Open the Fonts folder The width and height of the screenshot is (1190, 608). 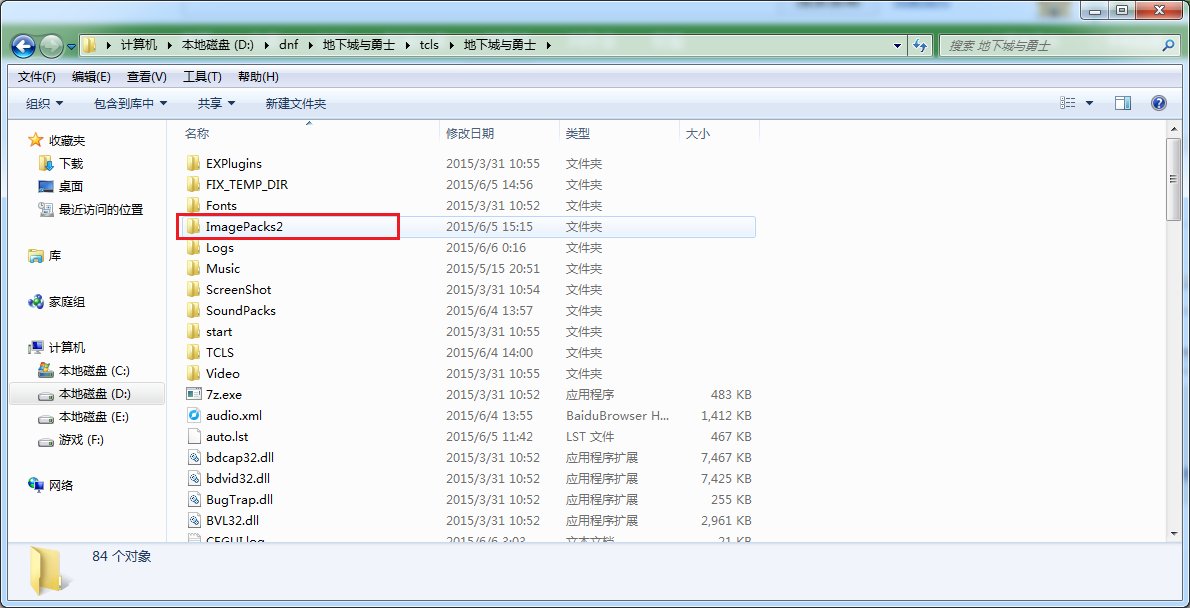point(221,205)
